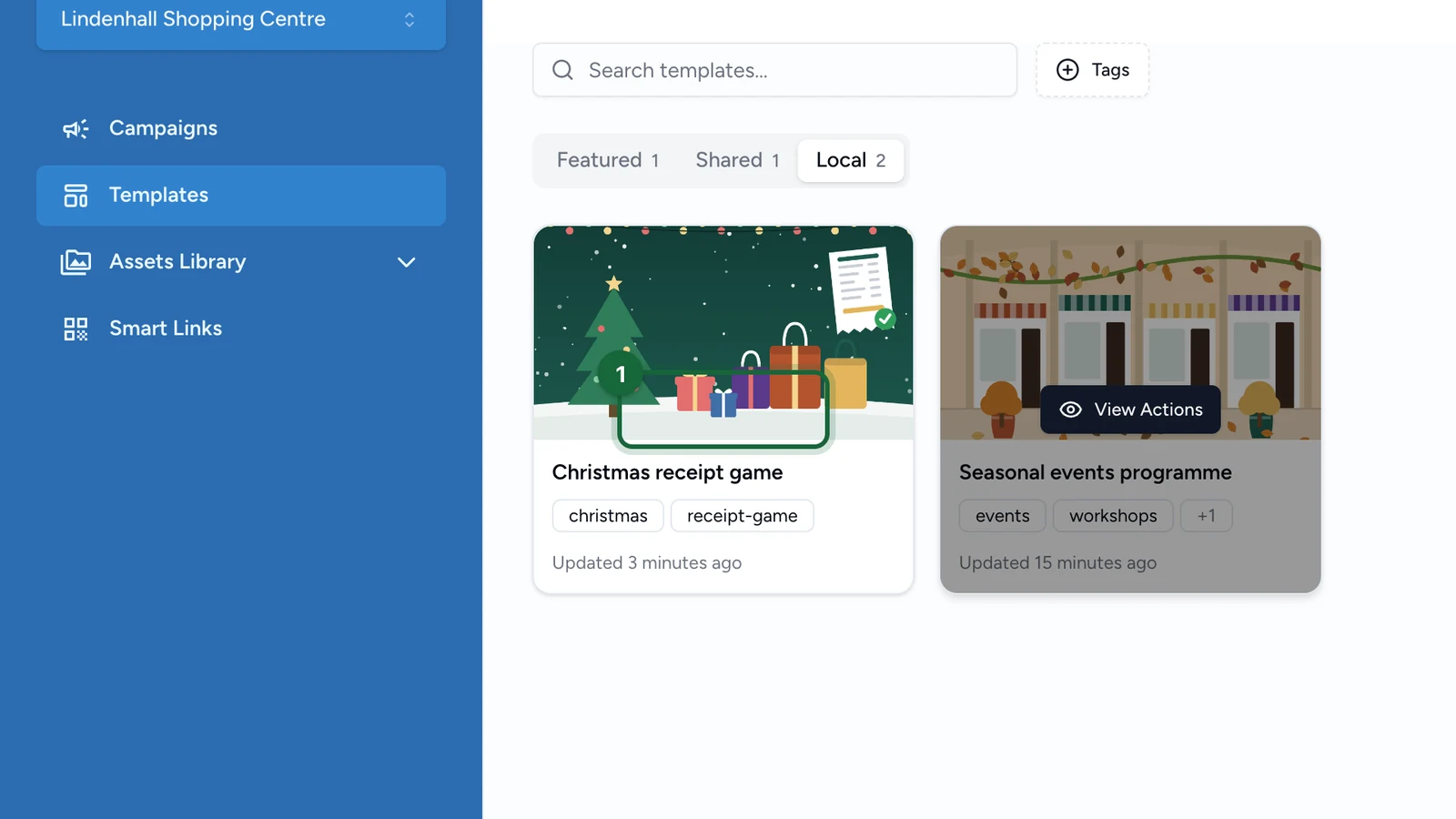The image size is (1456, 819).
Task: Click the christmas tag
Action: tap(608, 516)
